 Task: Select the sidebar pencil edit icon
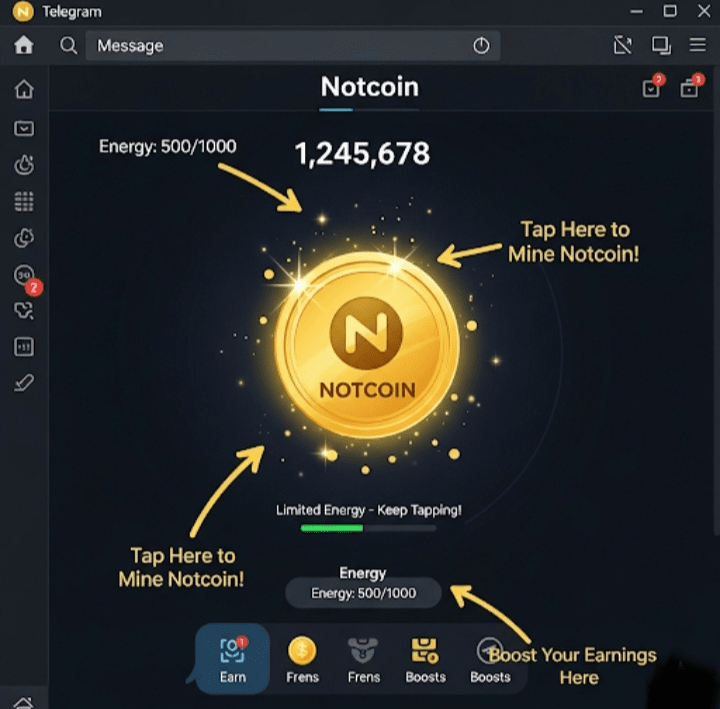click(x=24, y=383)
